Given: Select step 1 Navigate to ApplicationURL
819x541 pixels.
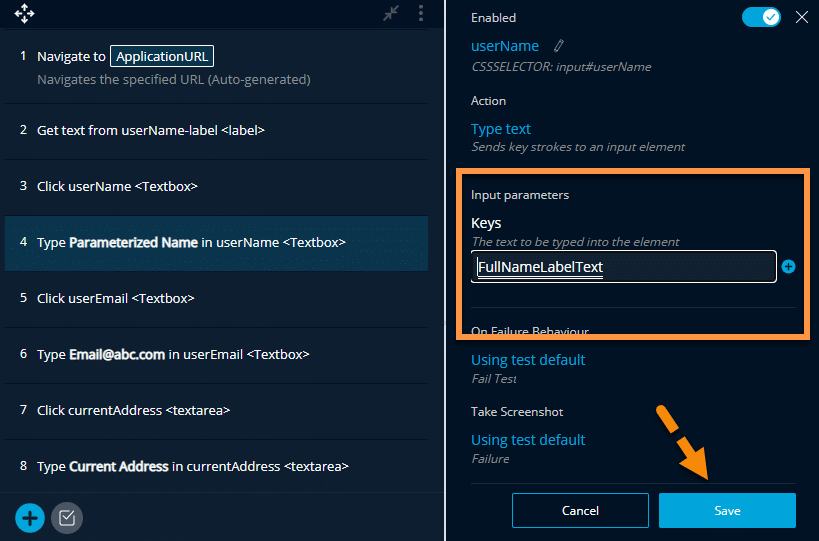Looking at the screenshot, I should pyautogui.click(x=216, y=67).
